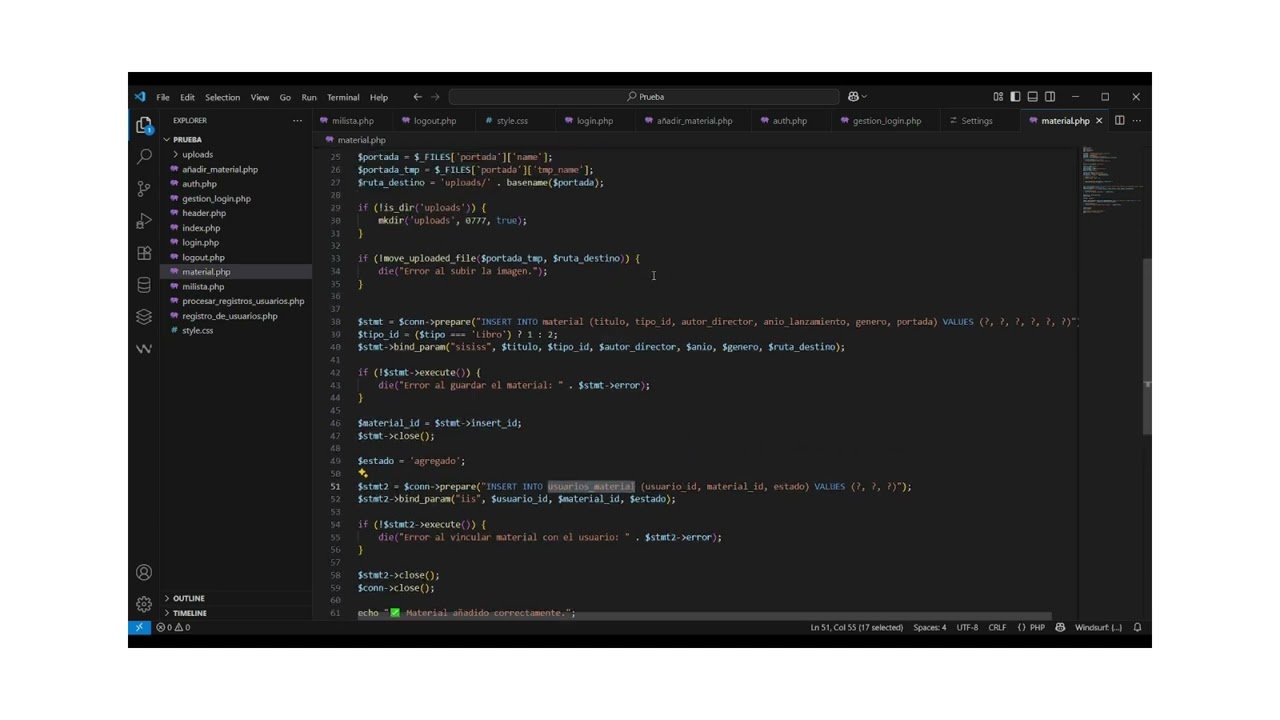
Task: Click the Ln 51, Col 55 indicator
Action: point(856,627)
